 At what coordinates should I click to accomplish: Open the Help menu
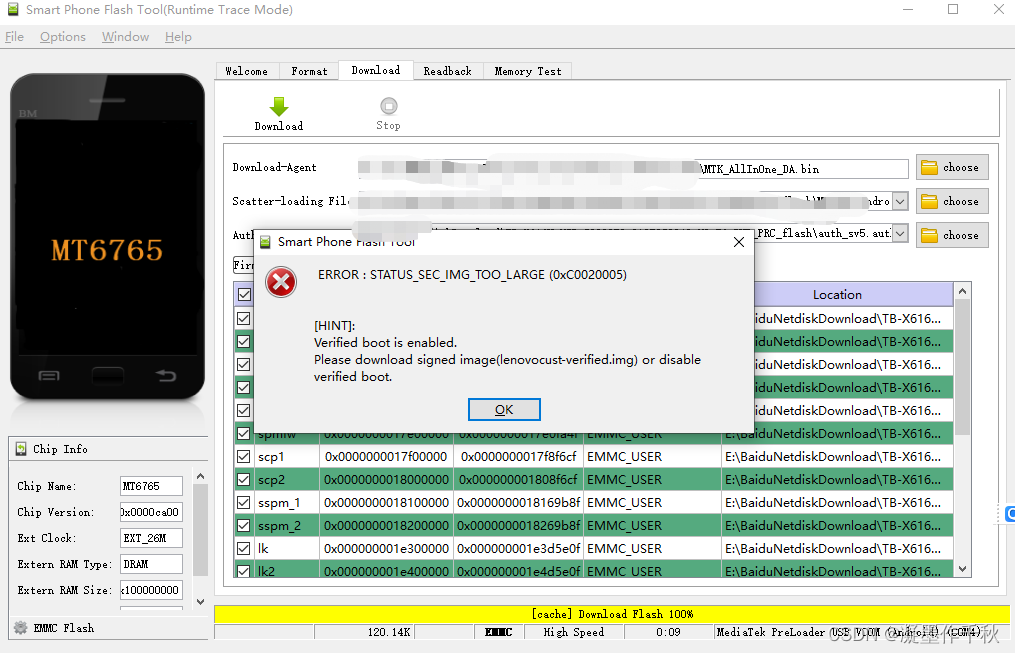pos(178,37)
